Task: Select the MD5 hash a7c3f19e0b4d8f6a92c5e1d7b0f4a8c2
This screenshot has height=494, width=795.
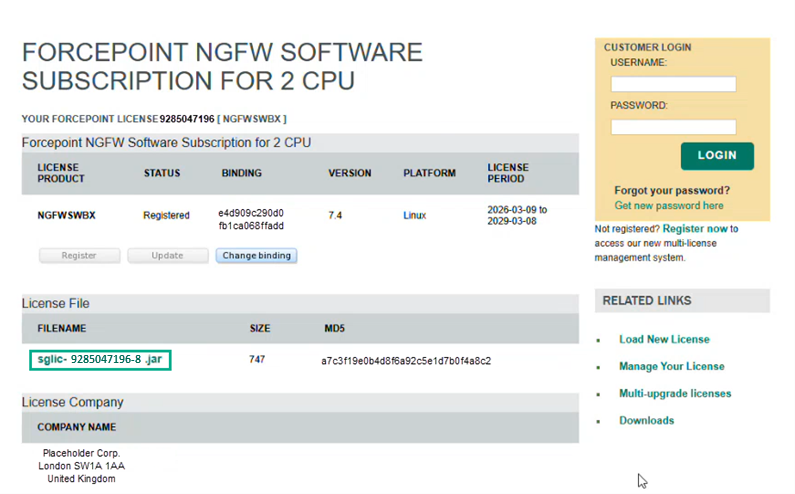Action: [x=406, y=361]
